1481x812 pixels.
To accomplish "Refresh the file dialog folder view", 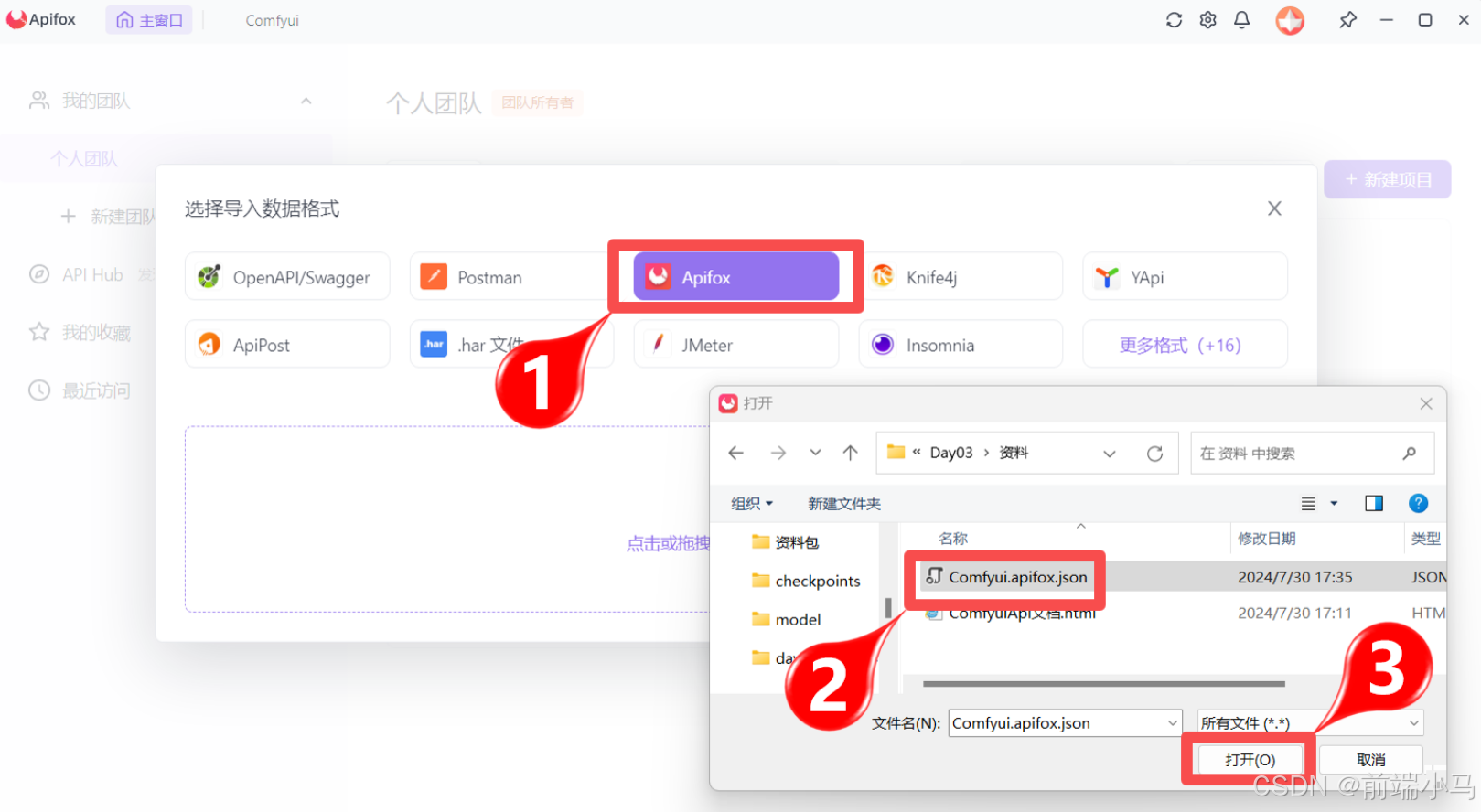I will click(1154, 454).
